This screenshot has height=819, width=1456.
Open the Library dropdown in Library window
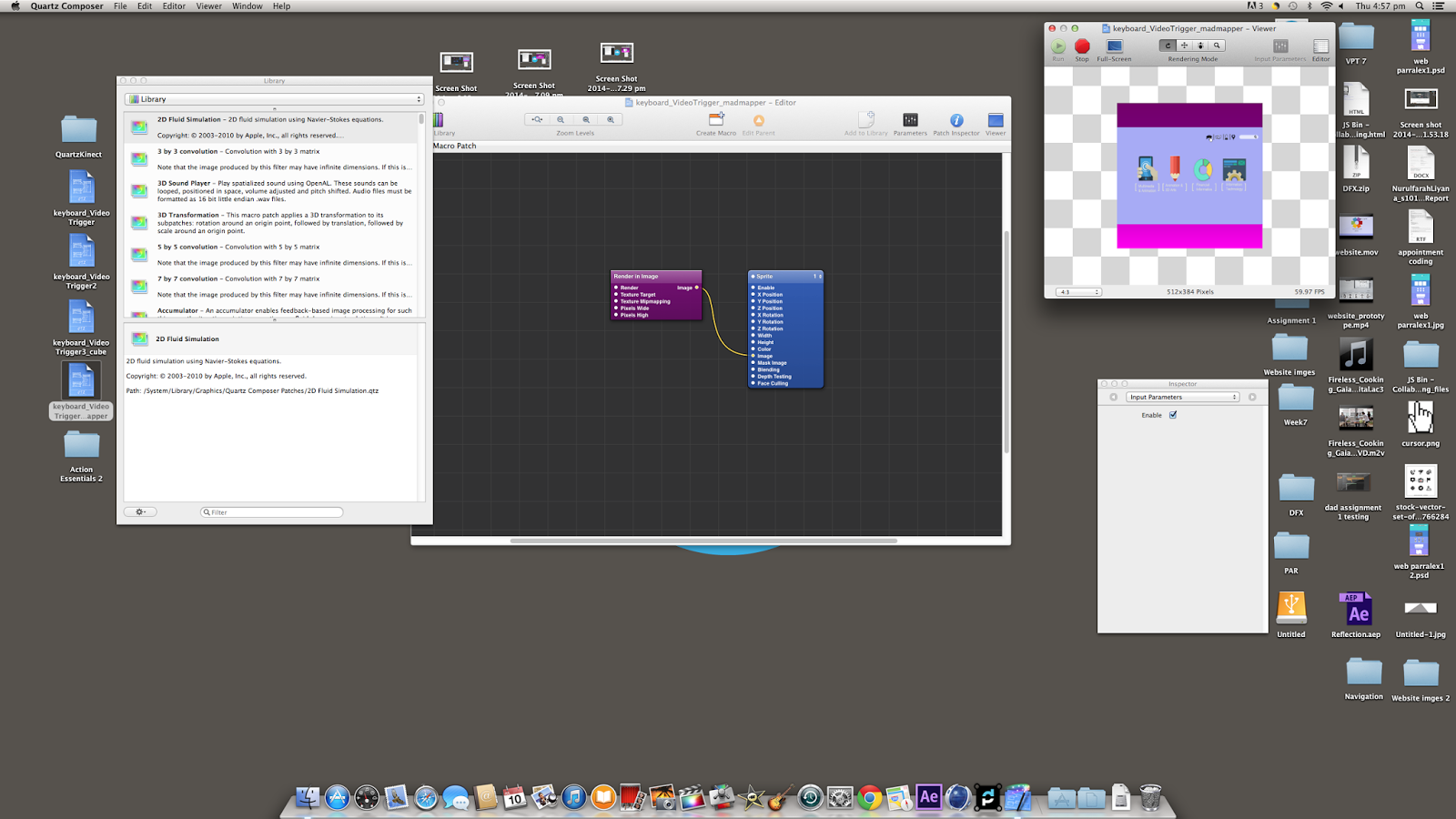coord(274,99)
